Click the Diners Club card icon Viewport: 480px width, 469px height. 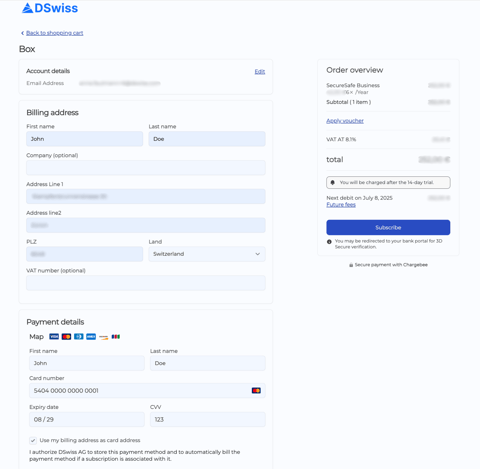pos(79,337)
